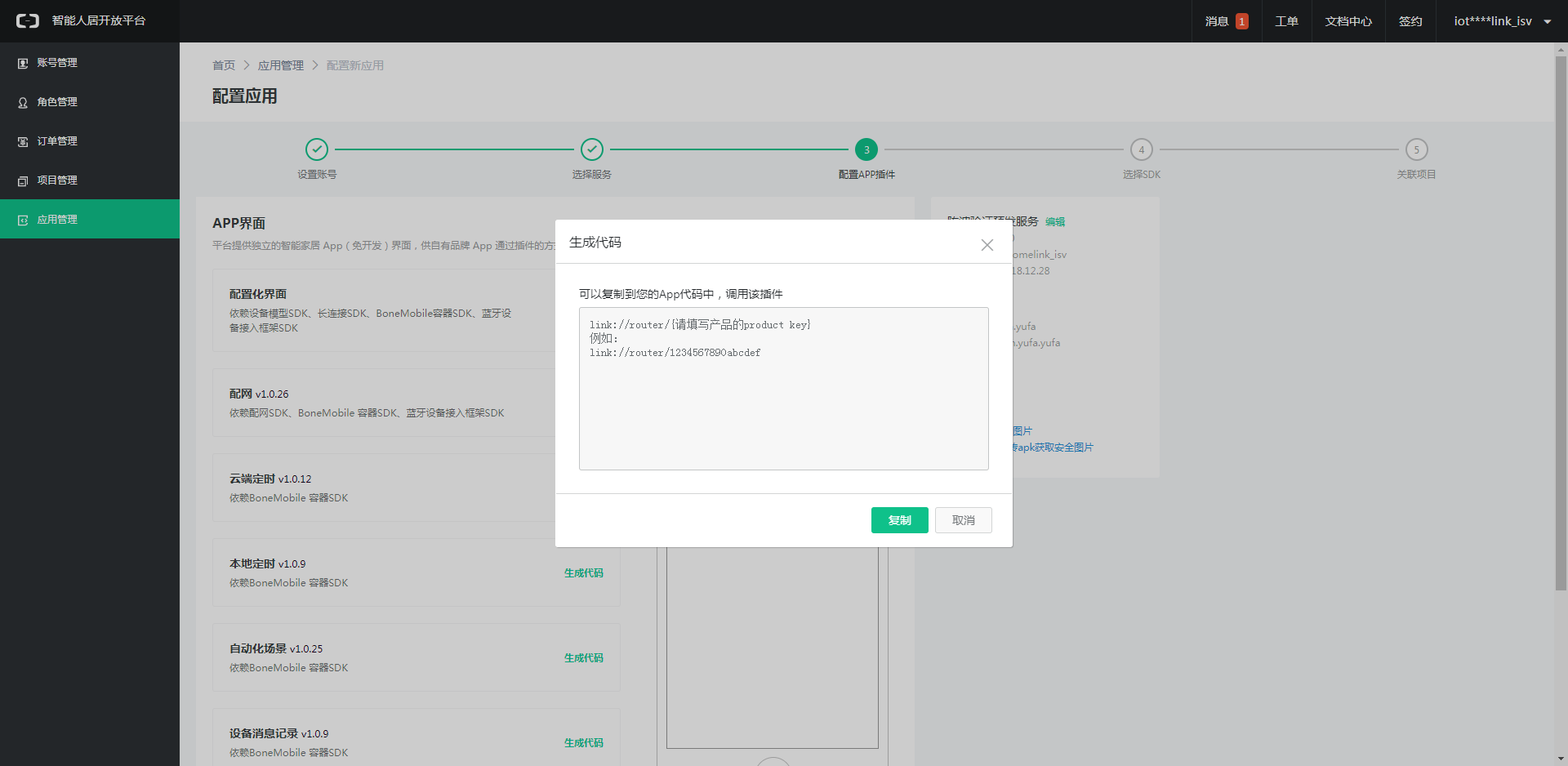Click the 订单管理 sidebar icon
This screenshot has width=1568, height=766.
click(23, 141)
